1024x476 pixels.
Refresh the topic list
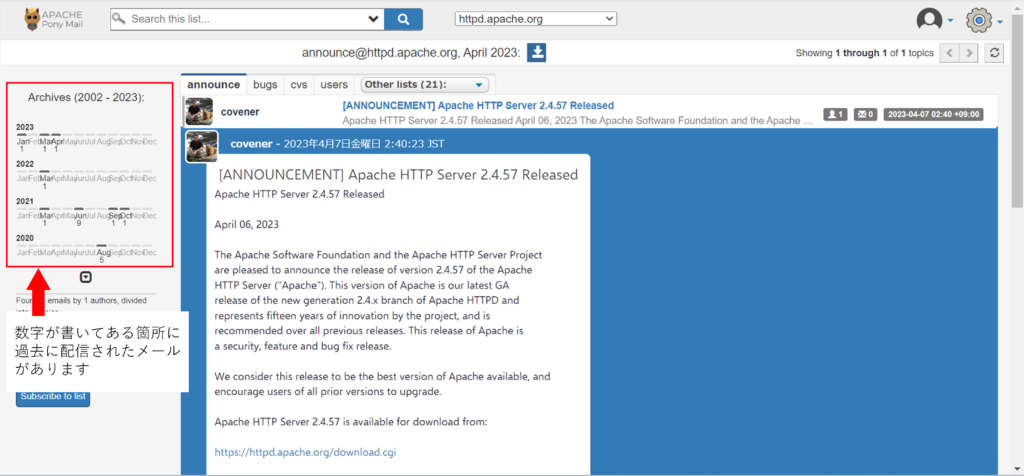point(994,53)
